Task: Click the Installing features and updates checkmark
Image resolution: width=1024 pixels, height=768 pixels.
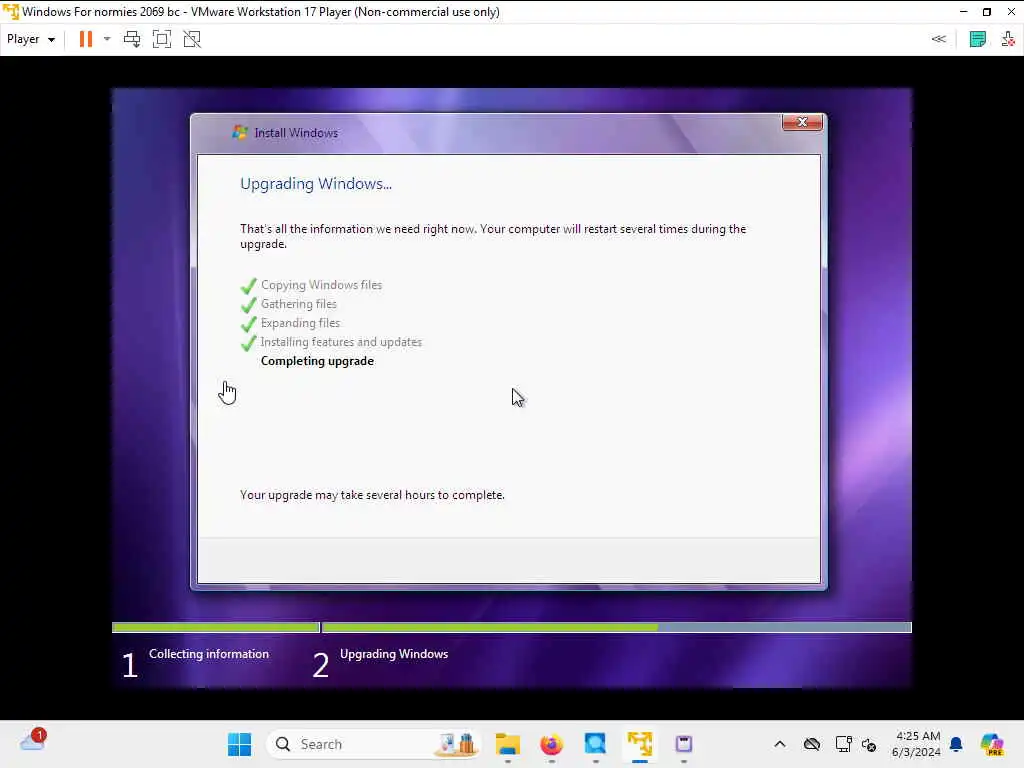Action: [248, 343]
